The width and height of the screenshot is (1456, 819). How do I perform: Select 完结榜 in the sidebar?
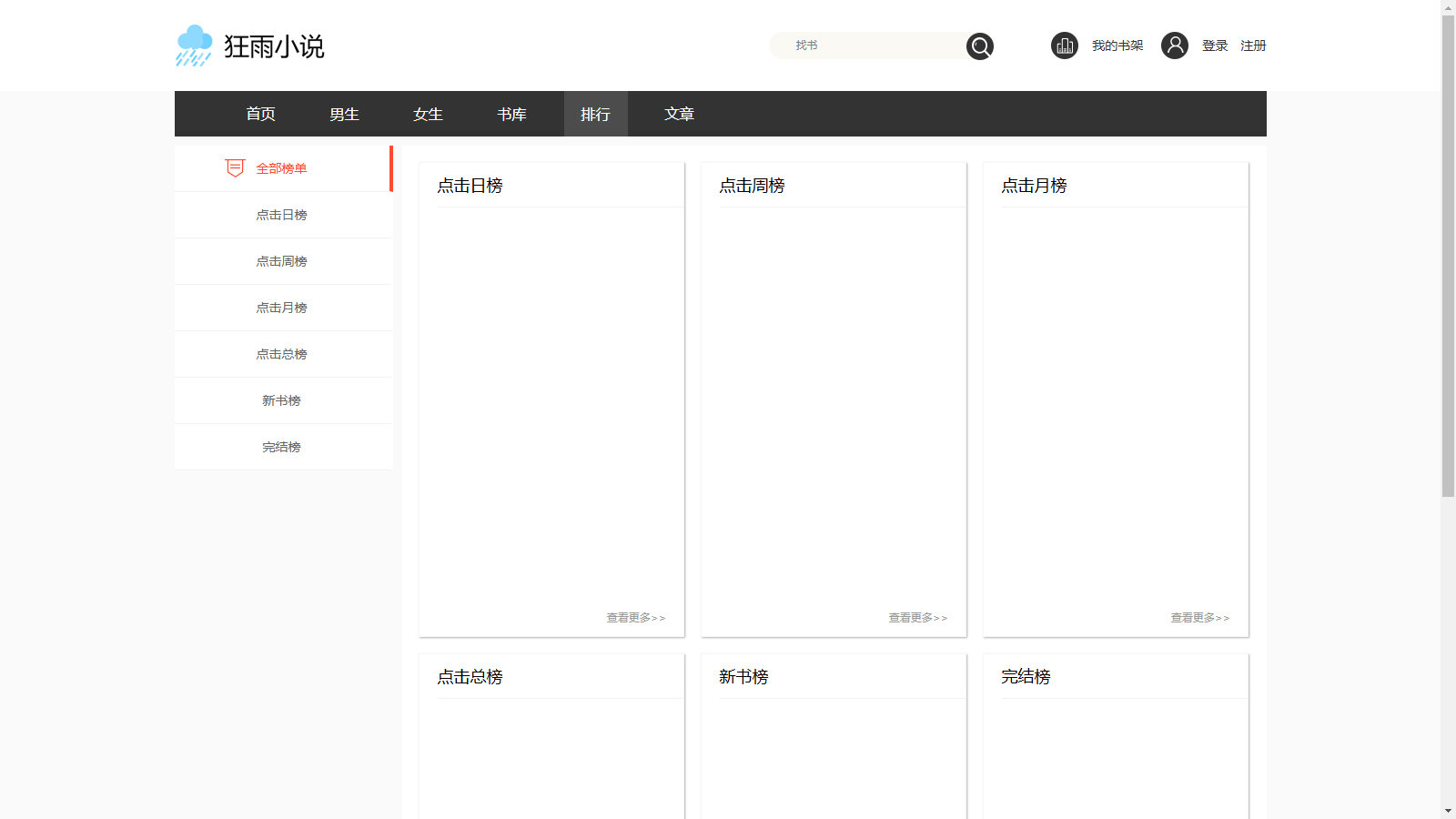pyautogui.click(x=282, y=447)
